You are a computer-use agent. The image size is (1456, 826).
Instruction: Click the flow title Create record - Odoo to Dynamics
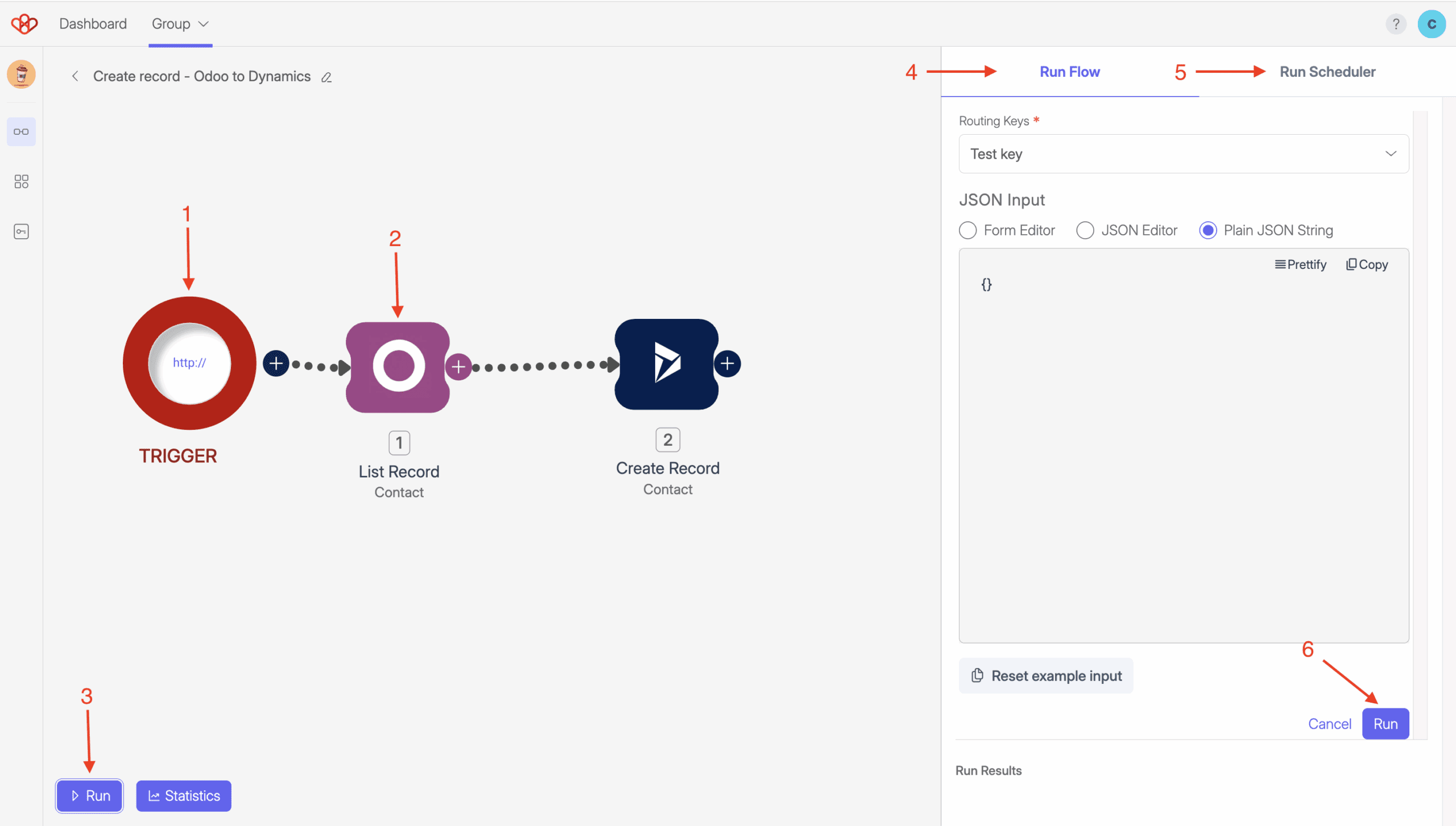(x=202, y=76)
